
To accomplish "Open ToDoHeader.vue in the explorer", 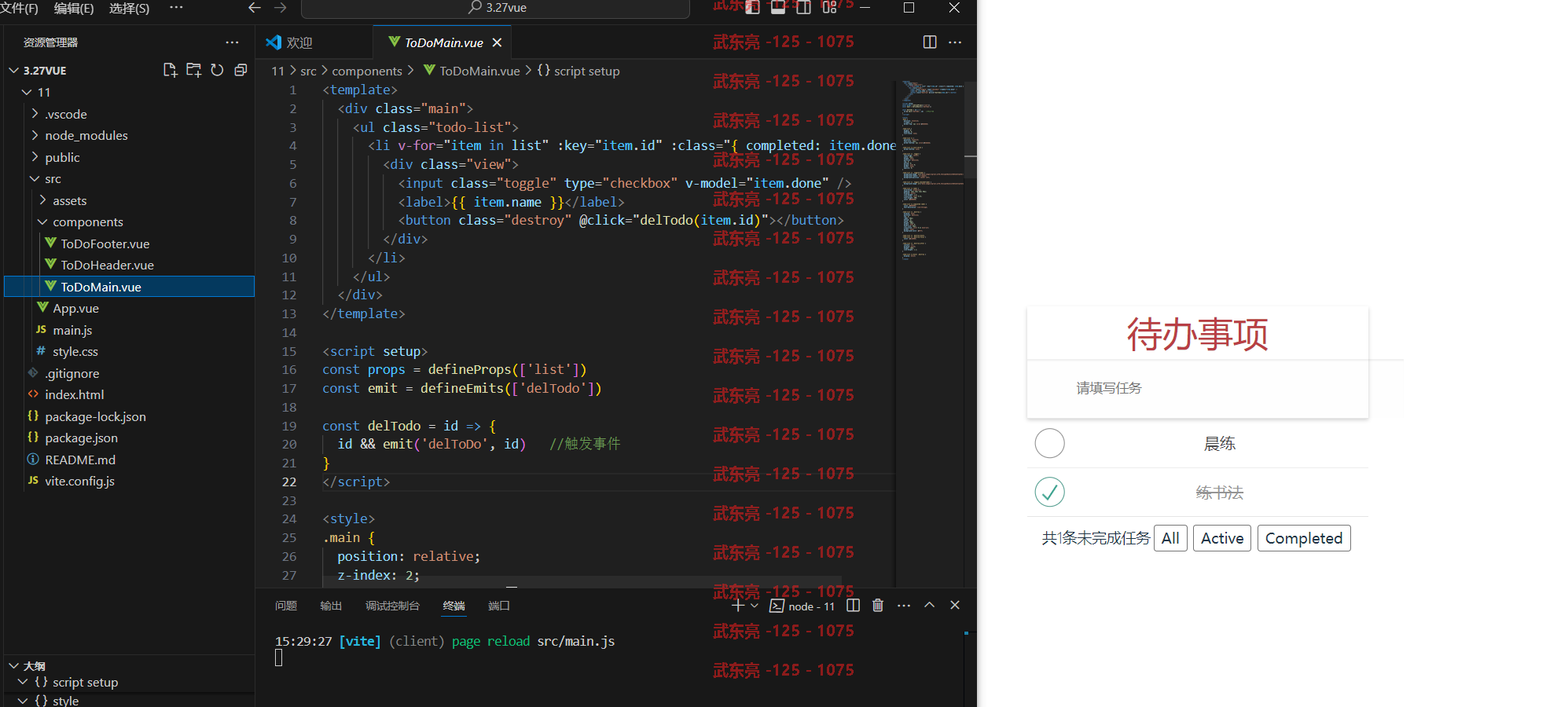I will click(107, 265).
